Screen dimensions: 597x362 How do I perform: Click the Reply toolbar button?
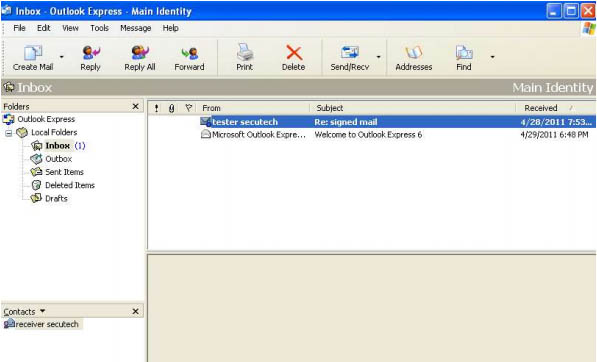(90, 58)
